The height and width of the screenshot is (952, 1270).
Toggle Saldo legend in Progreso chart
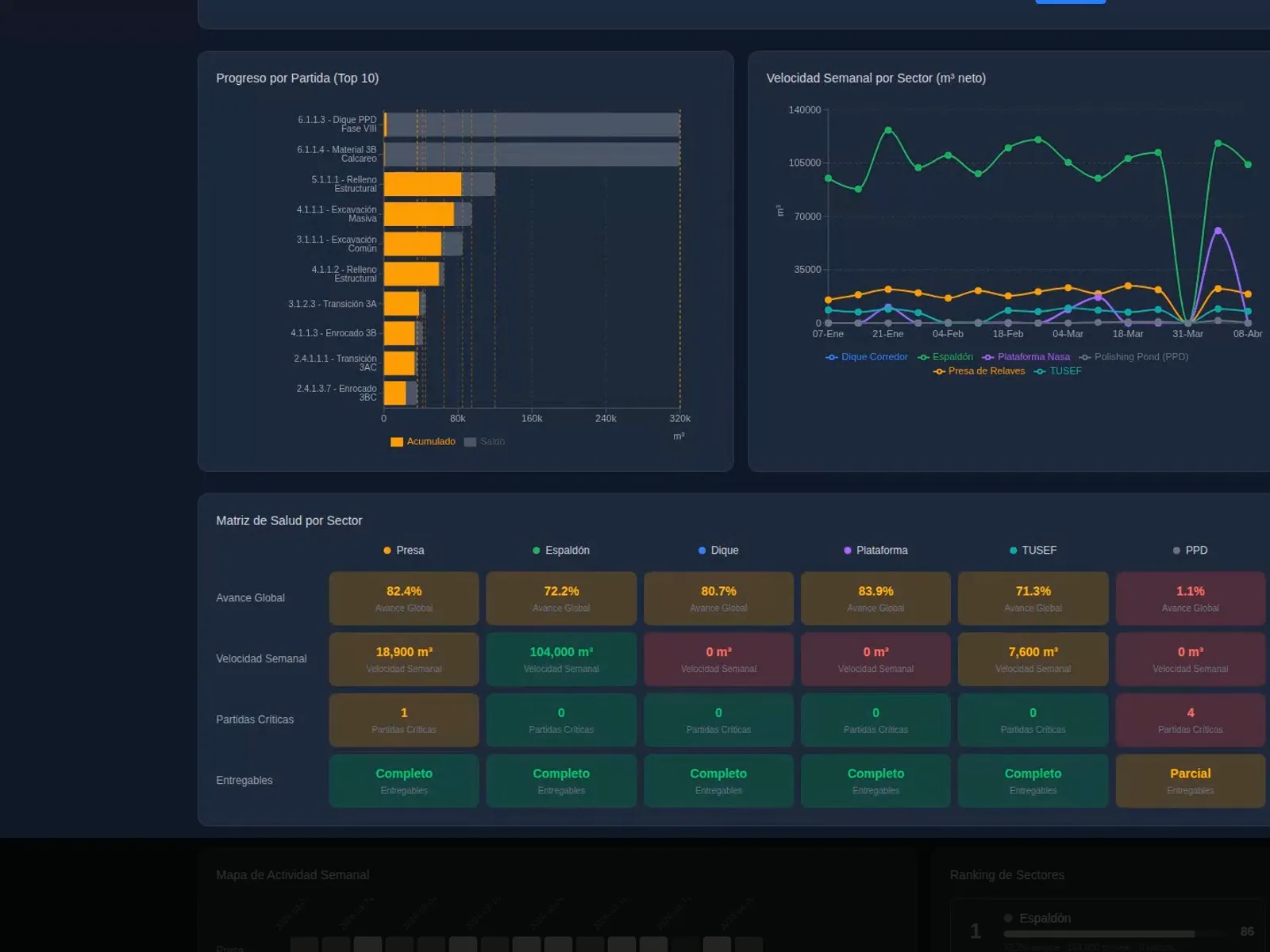(484, 442)
